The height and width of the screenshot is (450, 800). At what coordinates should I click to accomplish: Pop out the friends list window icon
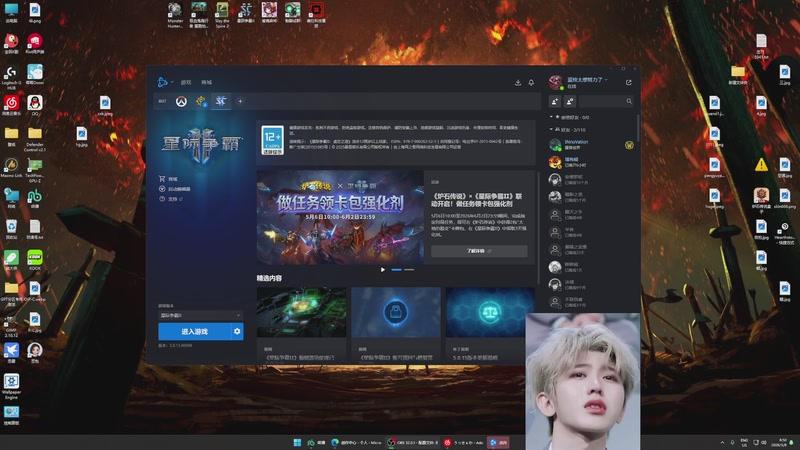[x=629, y=82]
